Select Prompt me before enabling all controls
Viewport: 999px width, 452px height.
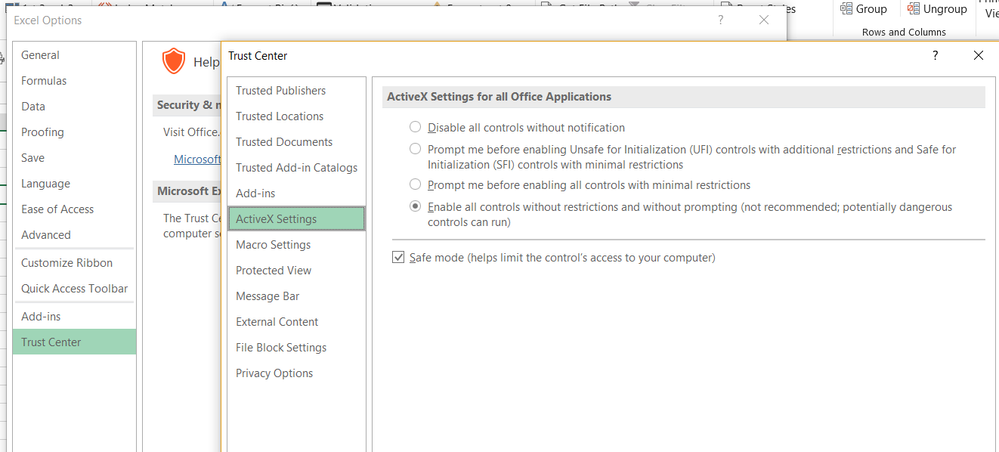click(x=415, y=185)
